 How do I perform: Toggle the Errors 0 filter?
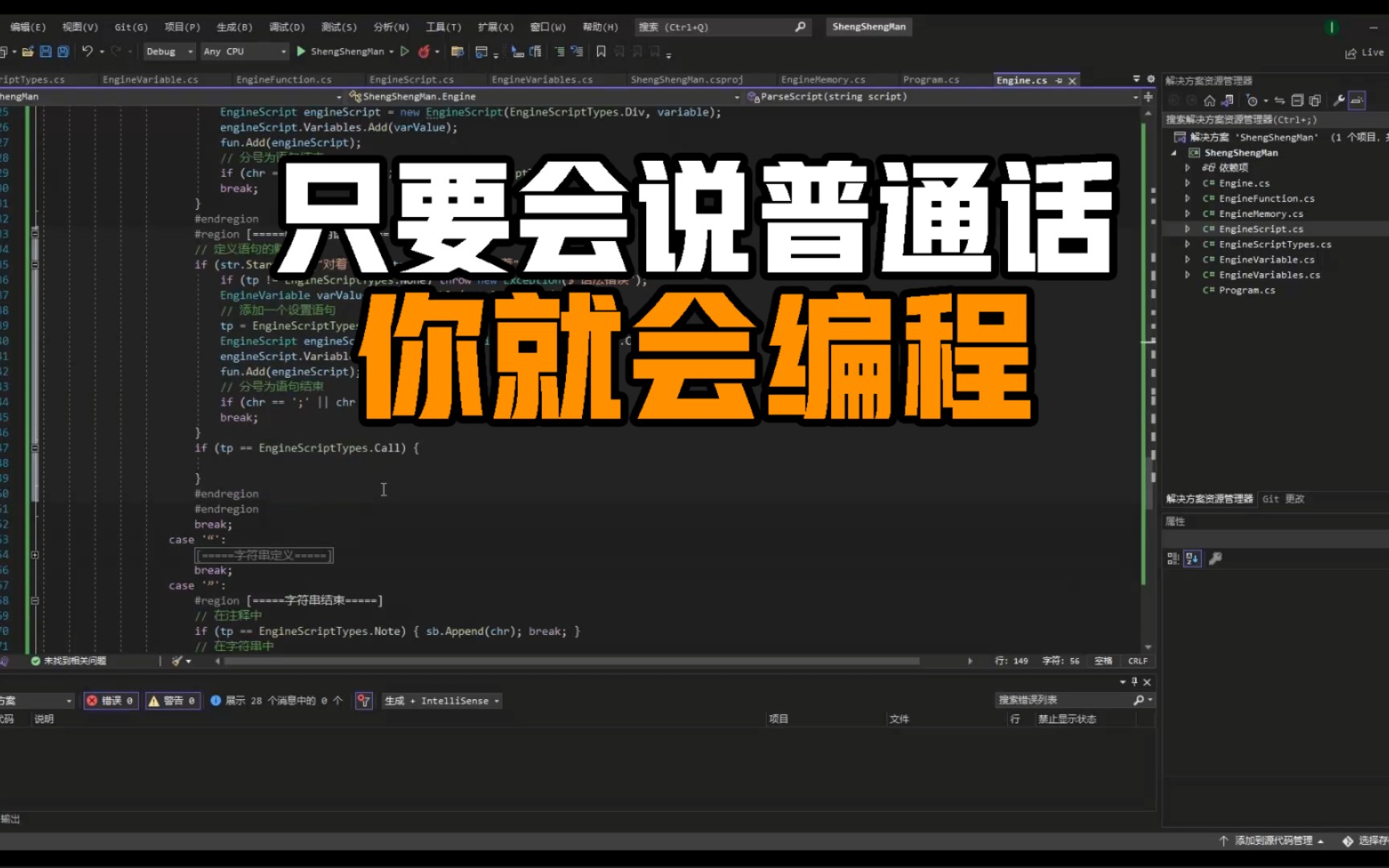[x=110, y=701]
